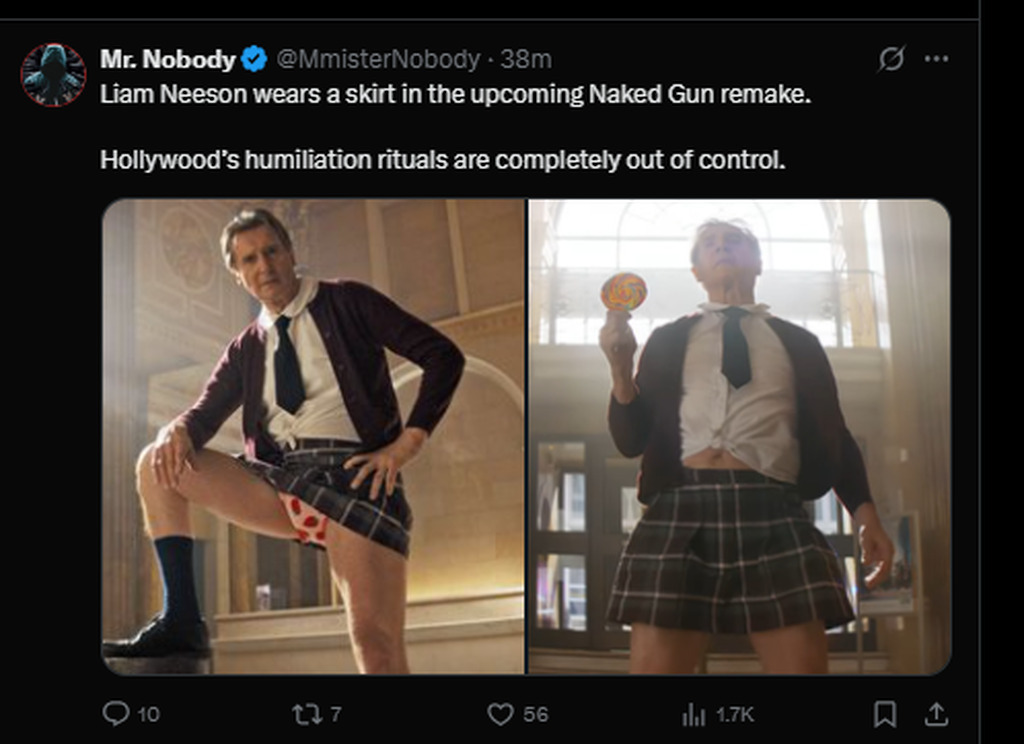
Task: Visit the @MmisterNobody handle link
Action: point(377,60)
